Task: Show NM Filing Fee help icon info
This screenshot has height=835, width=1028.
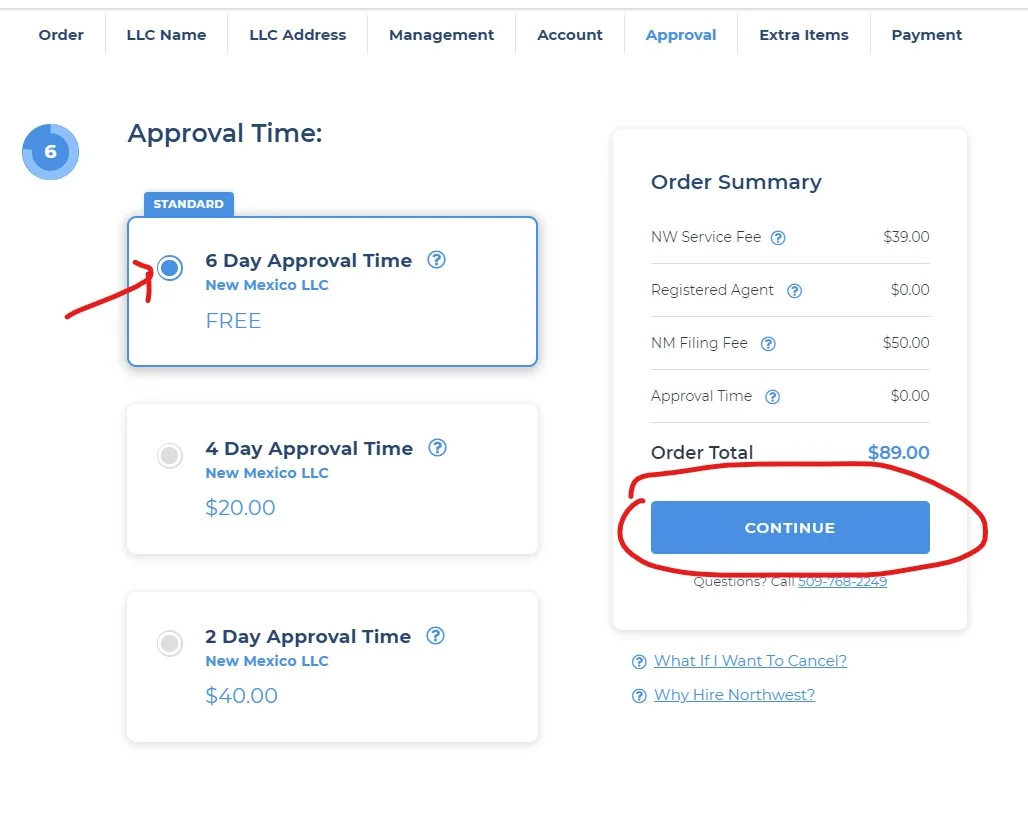Action: point(768,344)
